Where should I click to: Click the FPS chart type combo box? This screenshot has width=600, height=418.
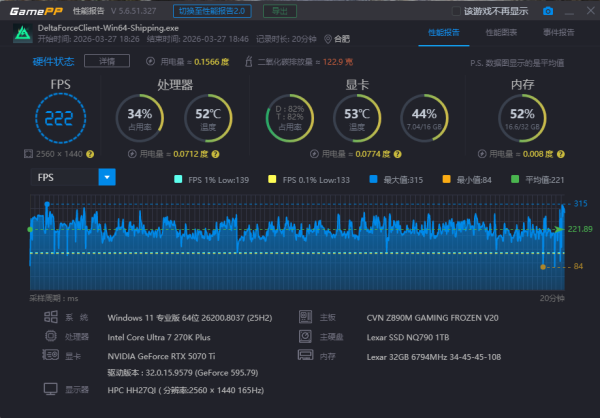click(73, 177)
